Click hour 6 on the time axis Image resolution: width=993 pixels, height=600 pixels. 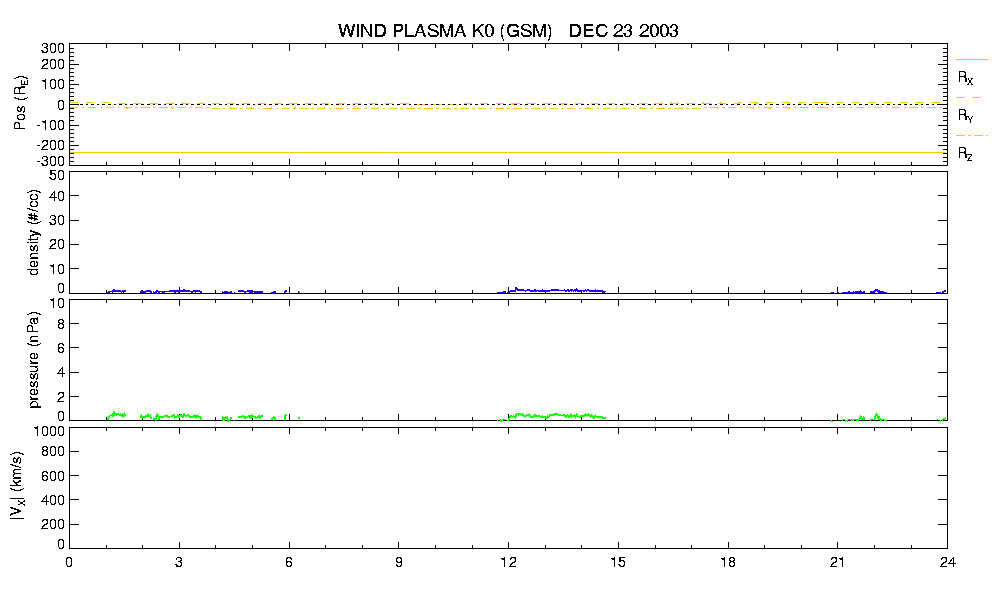pos(289,562)
